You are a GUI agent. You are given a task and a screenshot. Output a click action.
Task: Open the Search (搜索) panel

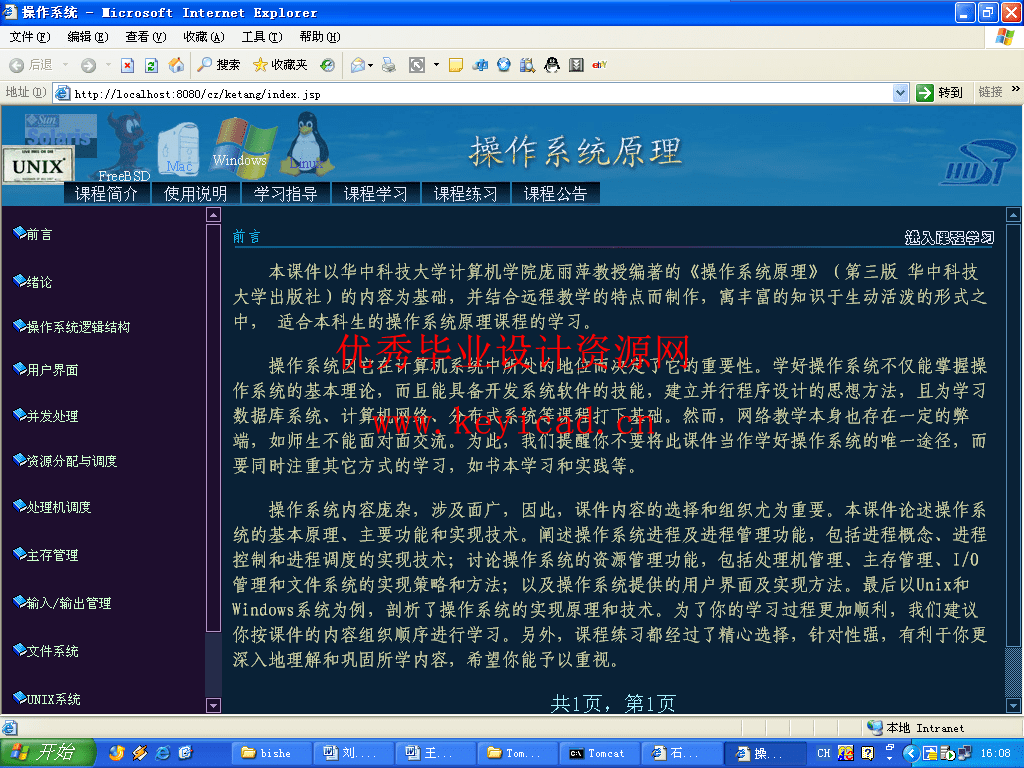(x=218, y=65)
